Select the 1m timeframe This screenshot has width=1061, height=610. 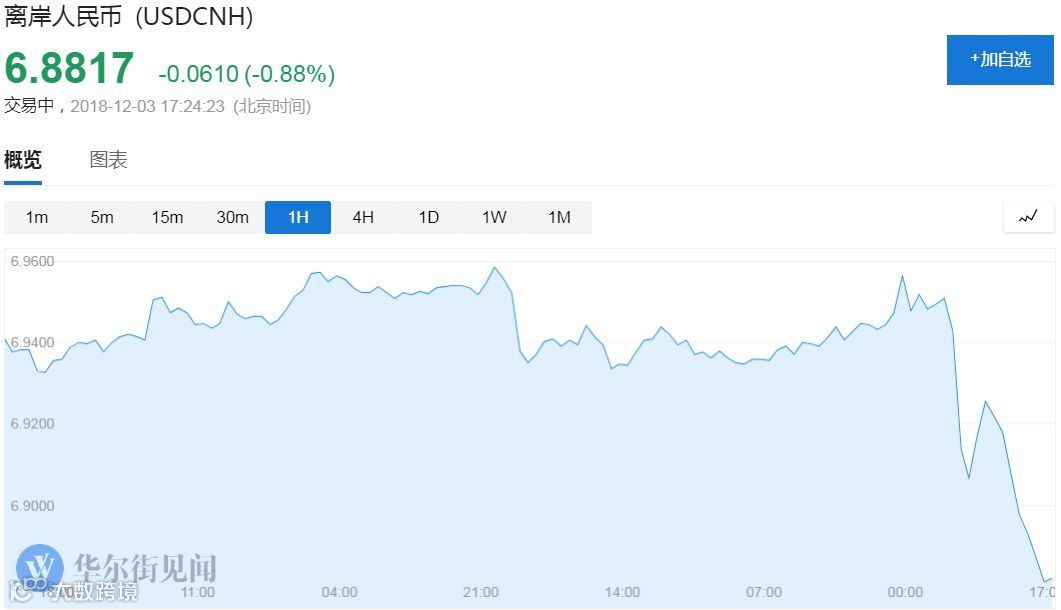(x=37, y=217)
